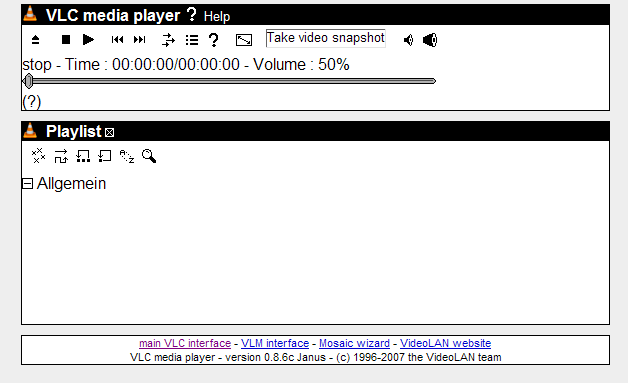628x383 pixels.
Task: Visit the VideoLAN website link
Action: (445, 343)
